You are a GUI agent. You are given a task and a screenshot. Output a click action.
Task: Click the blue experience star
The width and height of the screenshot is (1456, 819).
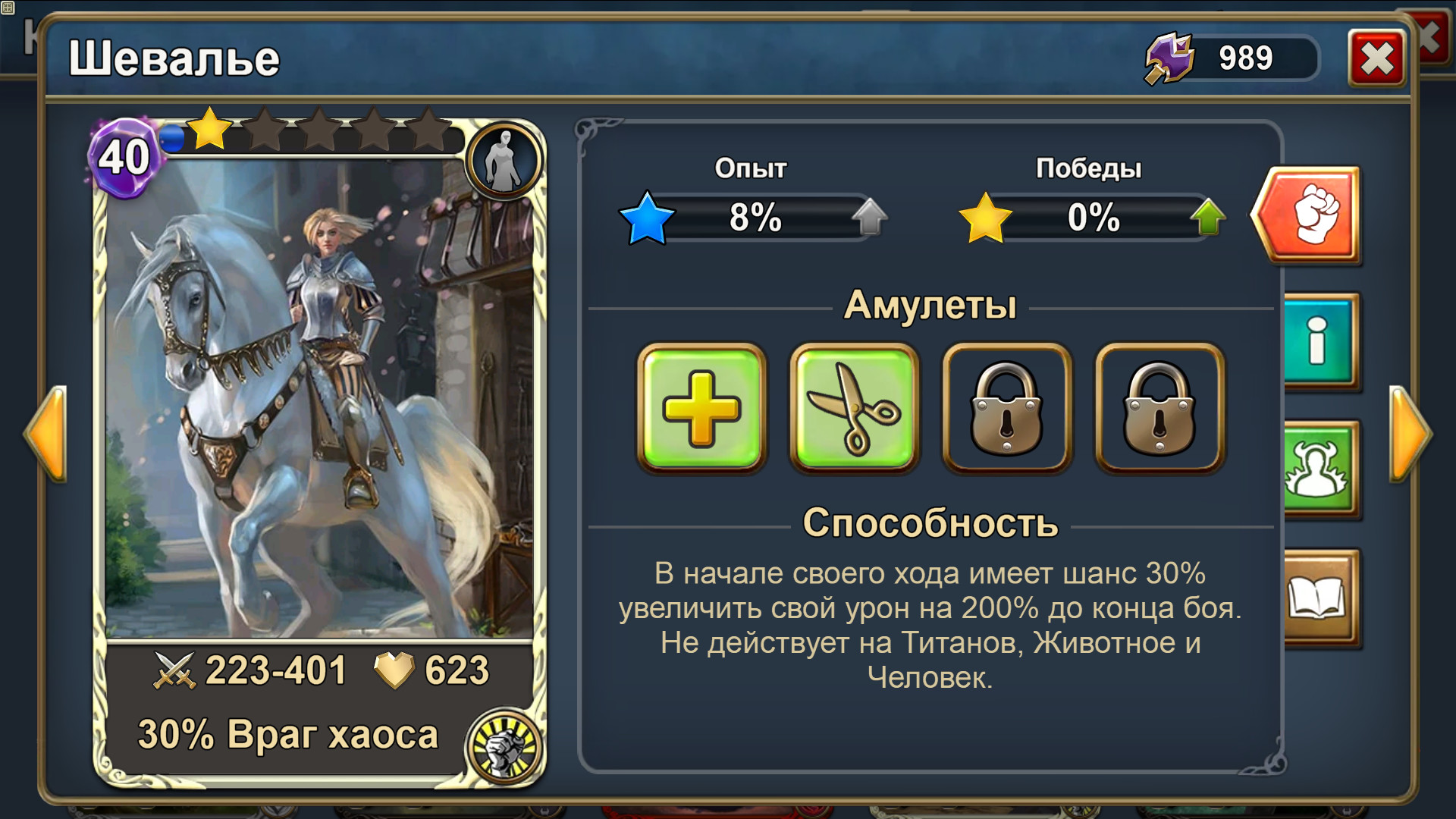[647, 218]
